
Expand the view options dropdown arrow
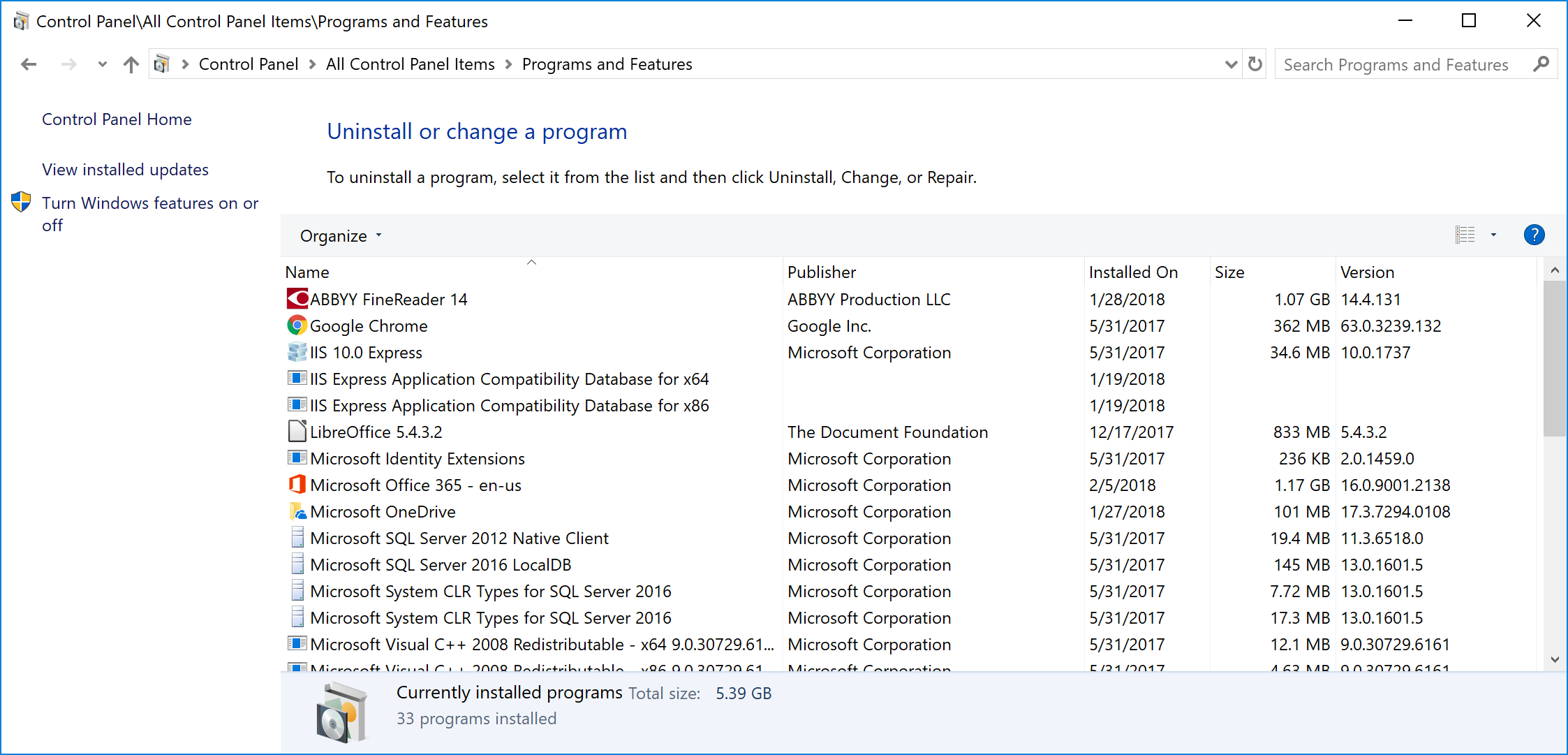1493,235
